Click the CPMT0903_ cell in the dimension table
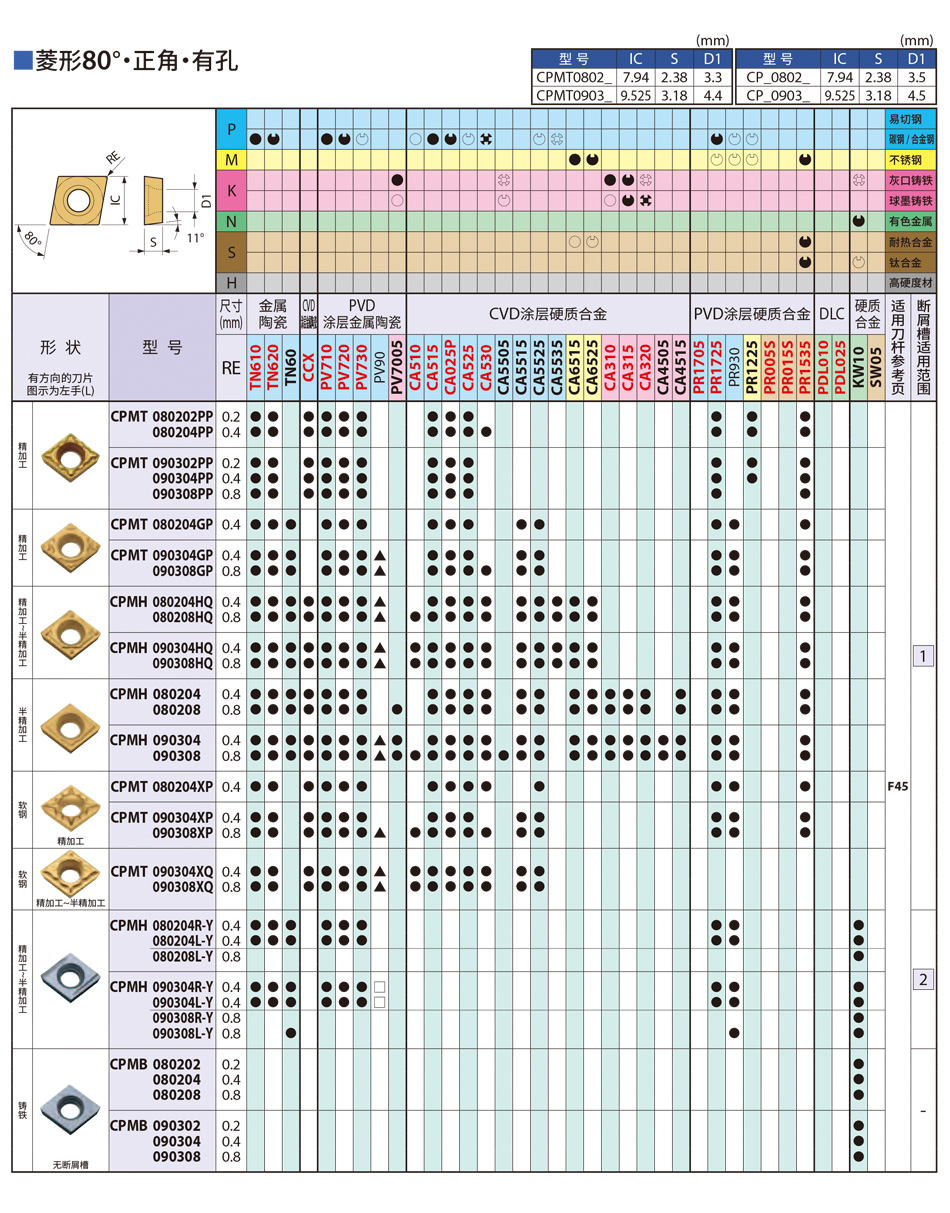The image size is (950, 1213). (572, 95)
